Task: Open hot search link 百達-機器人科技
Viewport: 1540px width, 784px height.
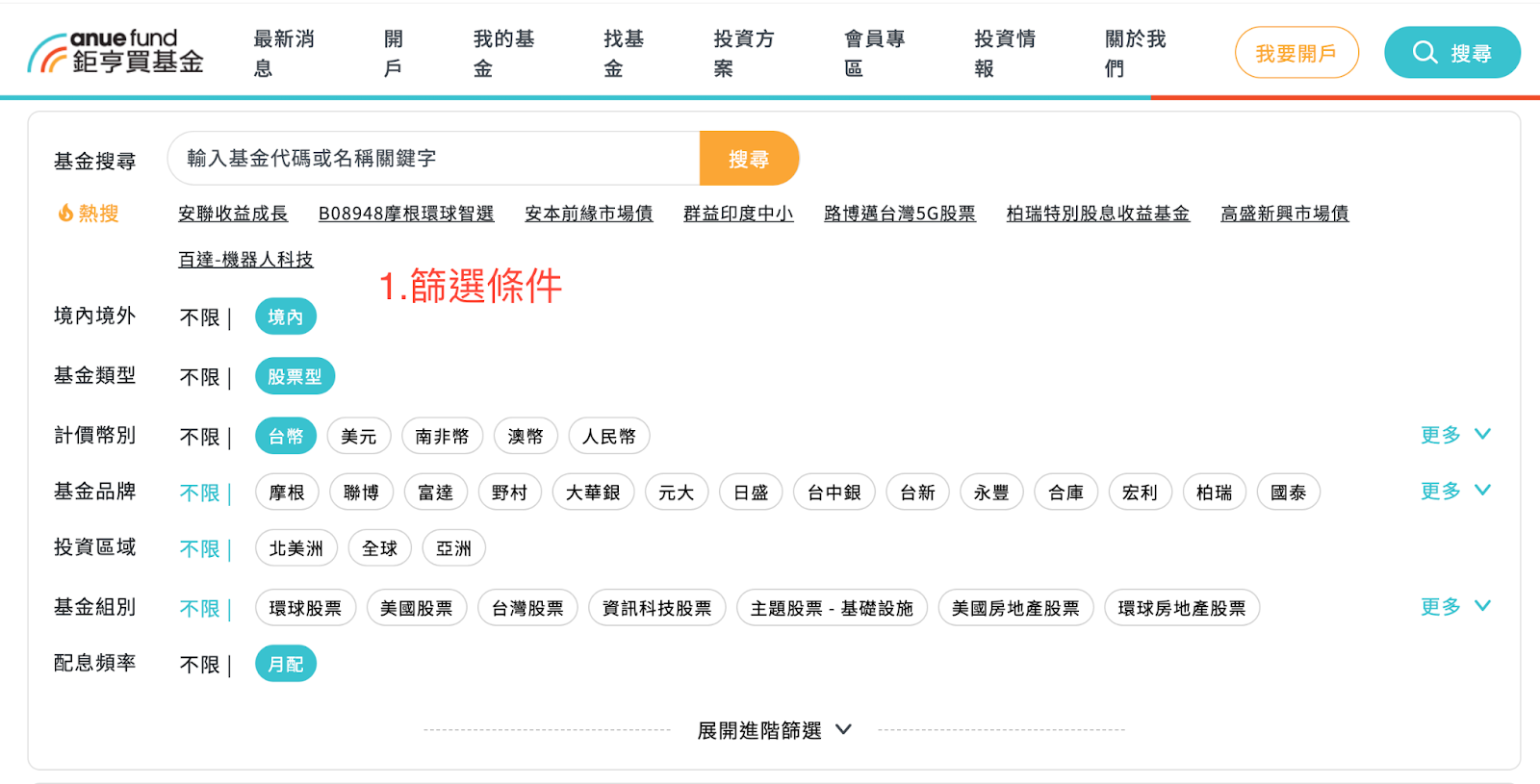Action: (x=245, y=260)
